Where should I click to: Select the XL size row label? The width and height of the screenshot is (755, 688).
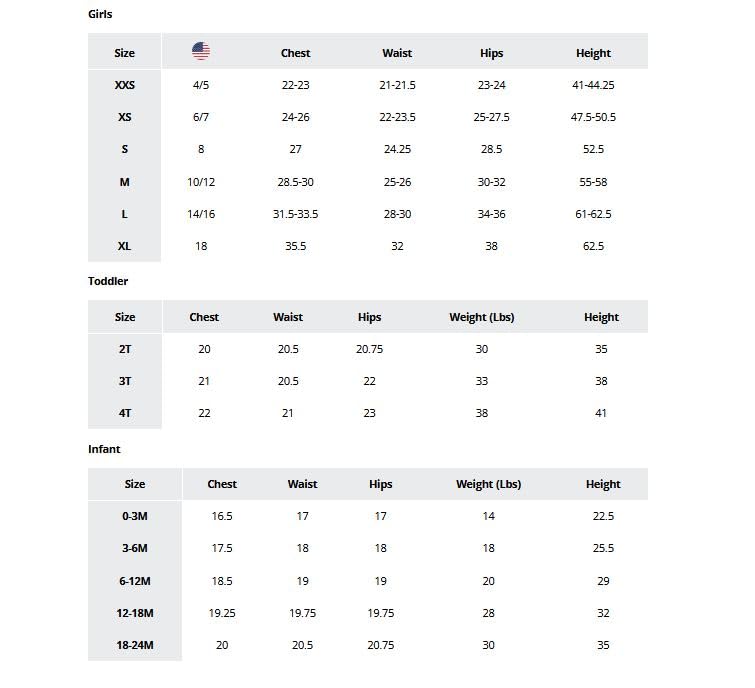pyautogui.click(x=125, y=246)
